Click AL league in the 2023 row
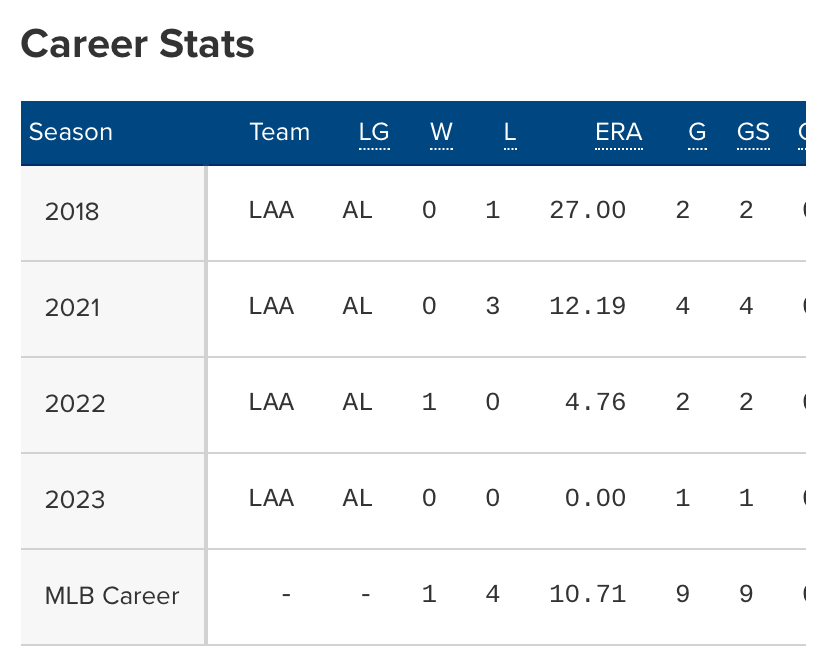The height and width of the screenshot is (655, 828). [x=357, y=498]
